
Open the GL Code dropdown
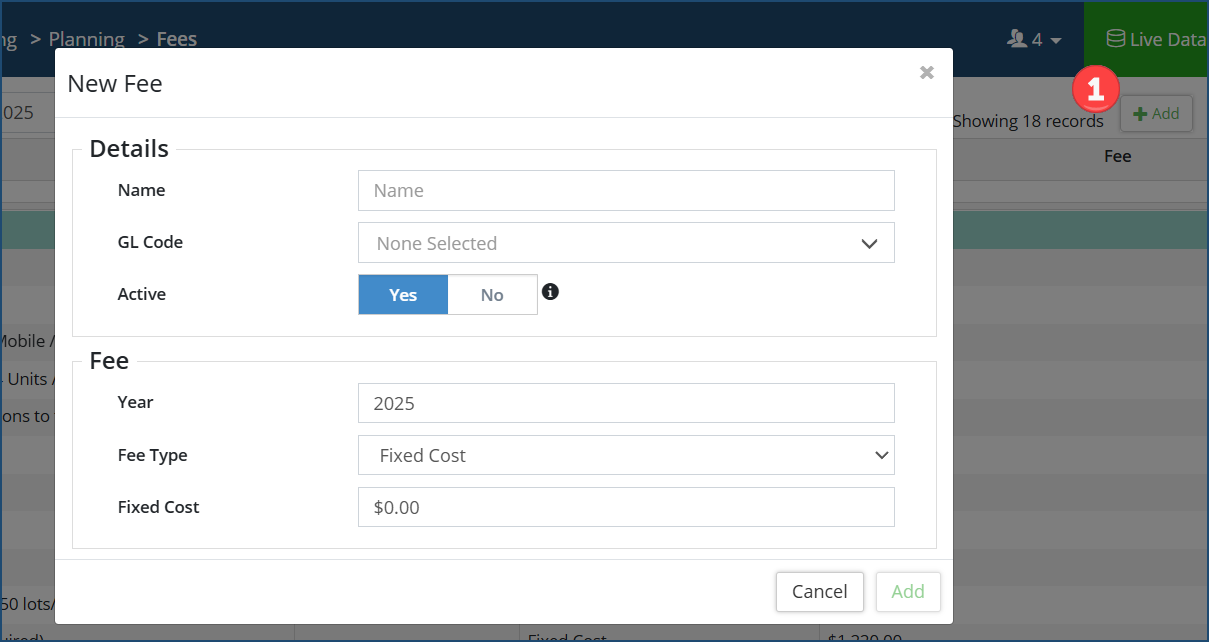626,243
